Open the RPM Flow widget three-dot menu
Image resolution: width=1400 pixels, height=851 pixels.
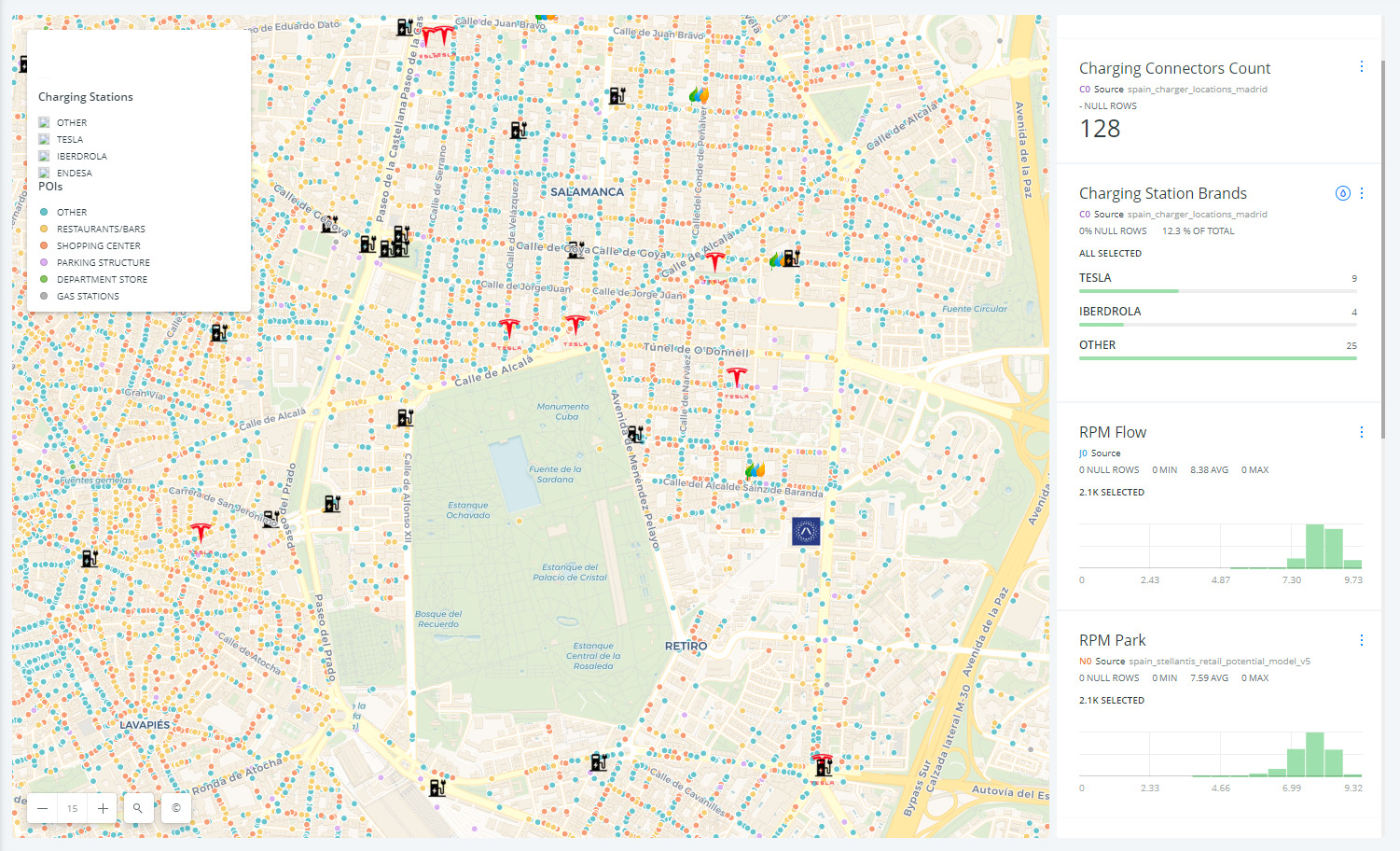click(x=1361, y=431)
